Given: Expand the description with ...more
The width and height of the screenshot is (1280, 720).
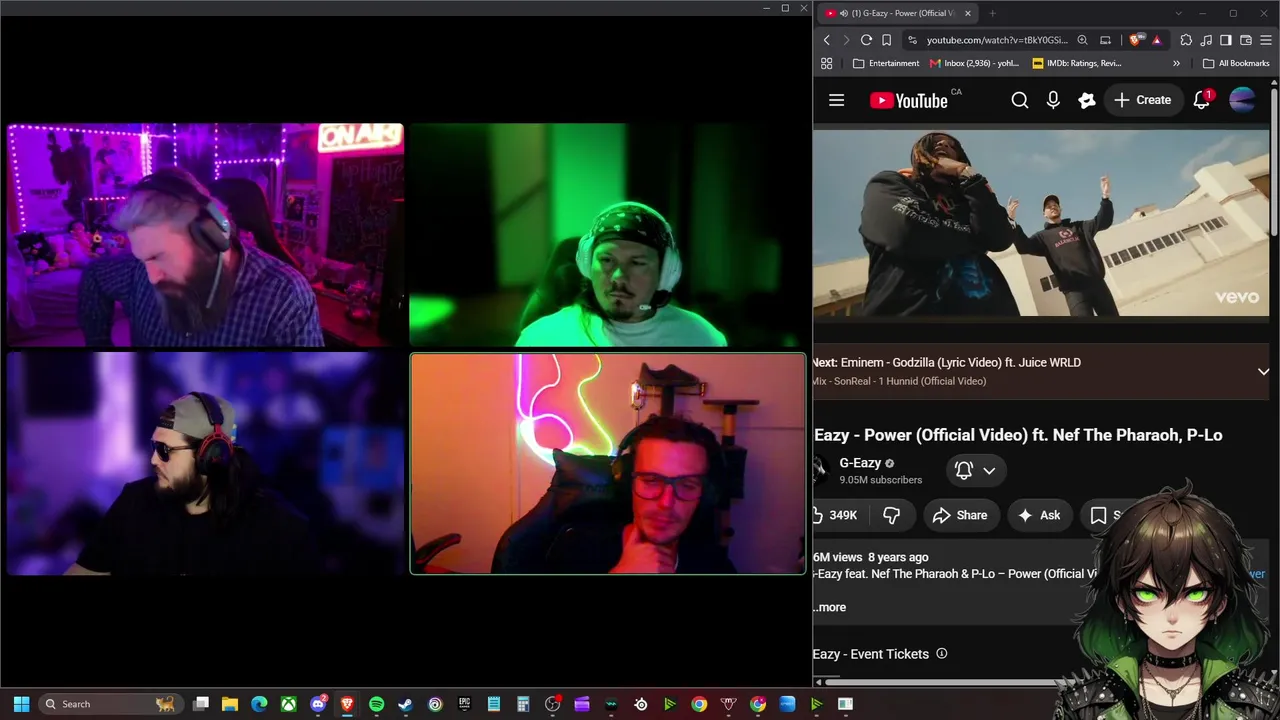Looking at the screenshot, I should coord(830,607).
